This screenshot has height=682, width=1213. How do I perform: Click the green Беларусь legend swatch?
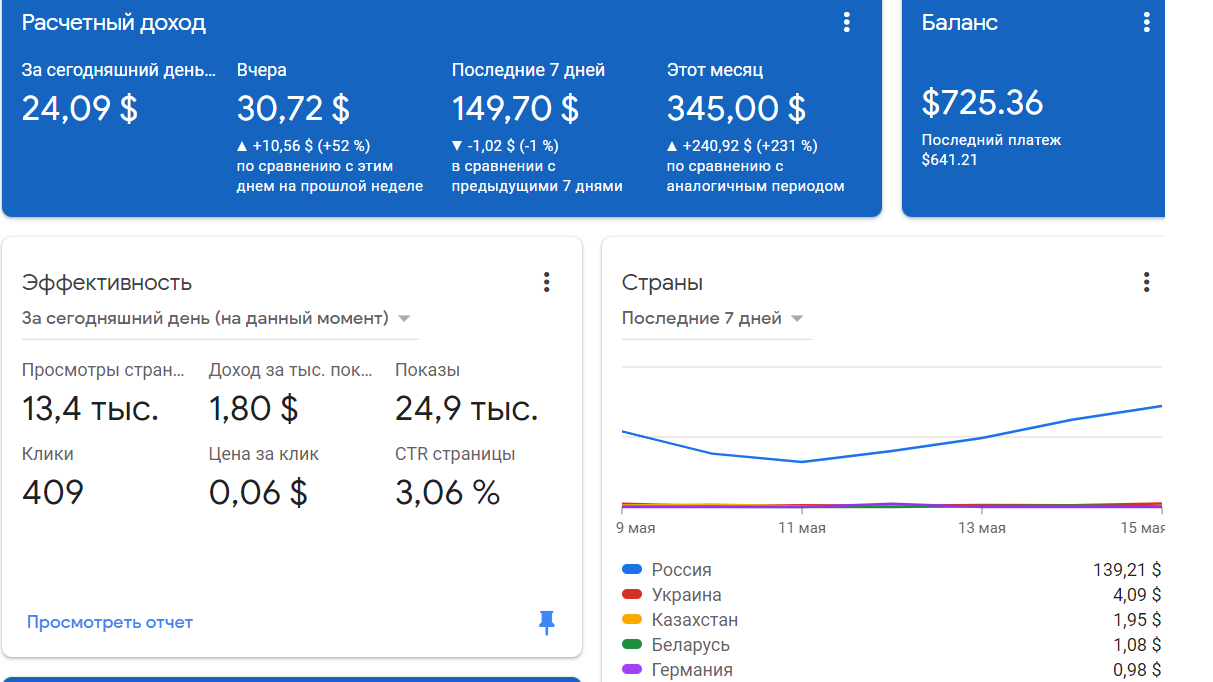(631, 645)
